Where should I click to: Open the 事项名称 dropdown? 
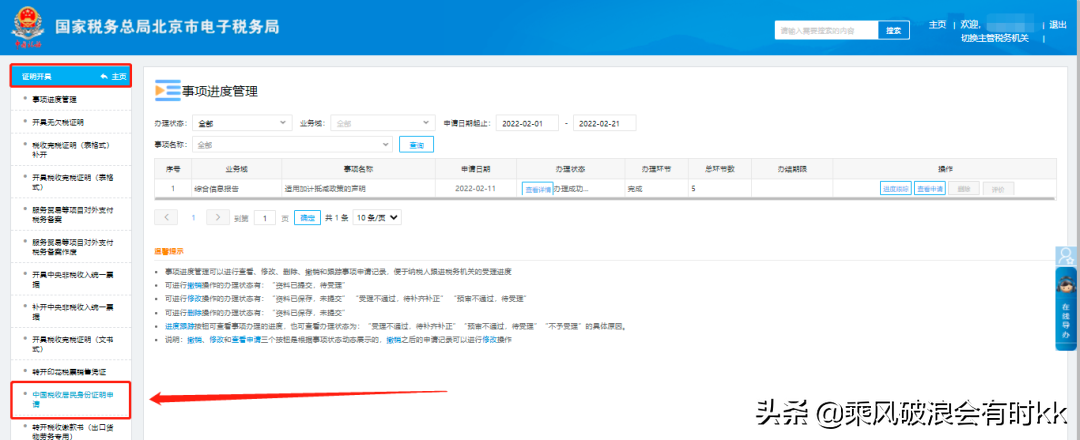click(x=292, y=145)
